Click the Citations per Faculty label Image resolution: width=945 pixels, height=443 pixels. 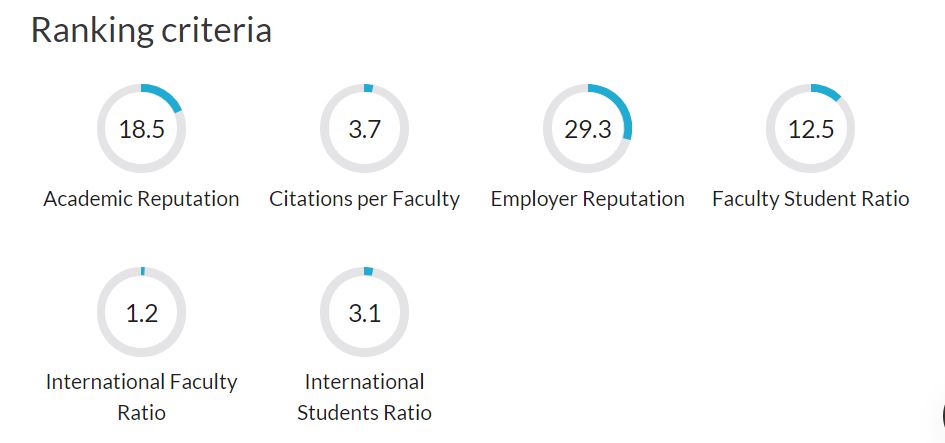click(365, 199)
